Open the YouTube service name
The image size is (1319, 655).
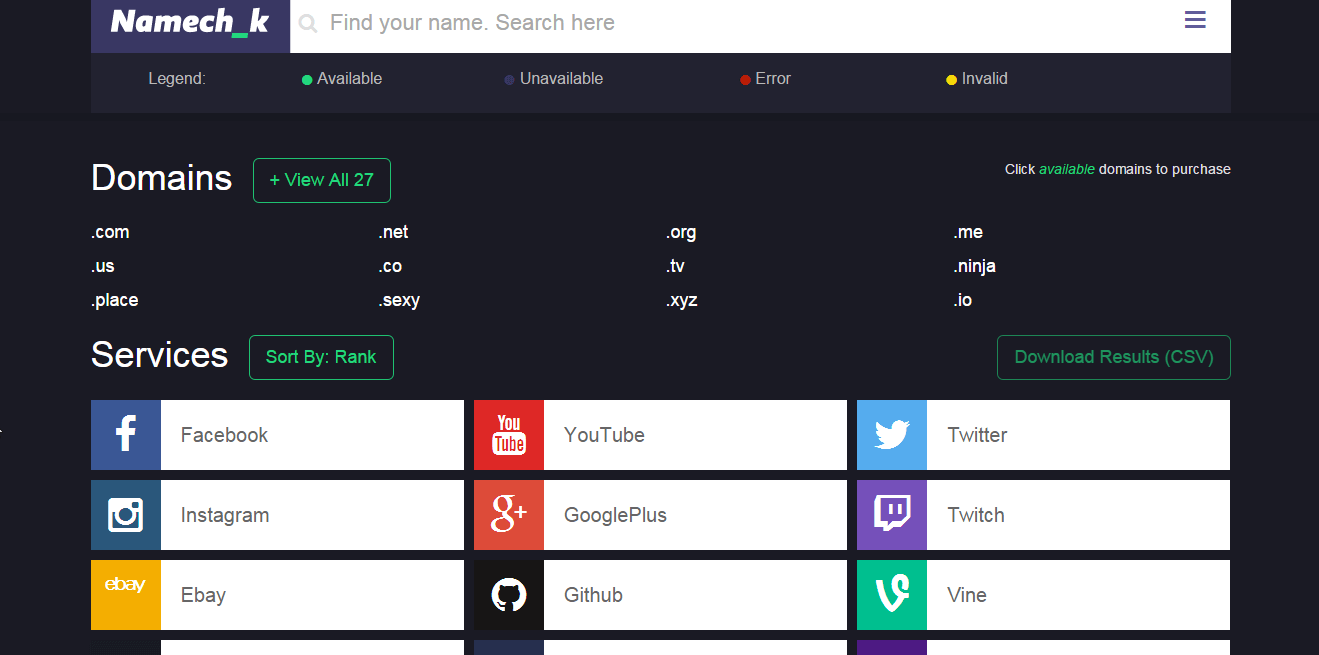click(604, 435)
